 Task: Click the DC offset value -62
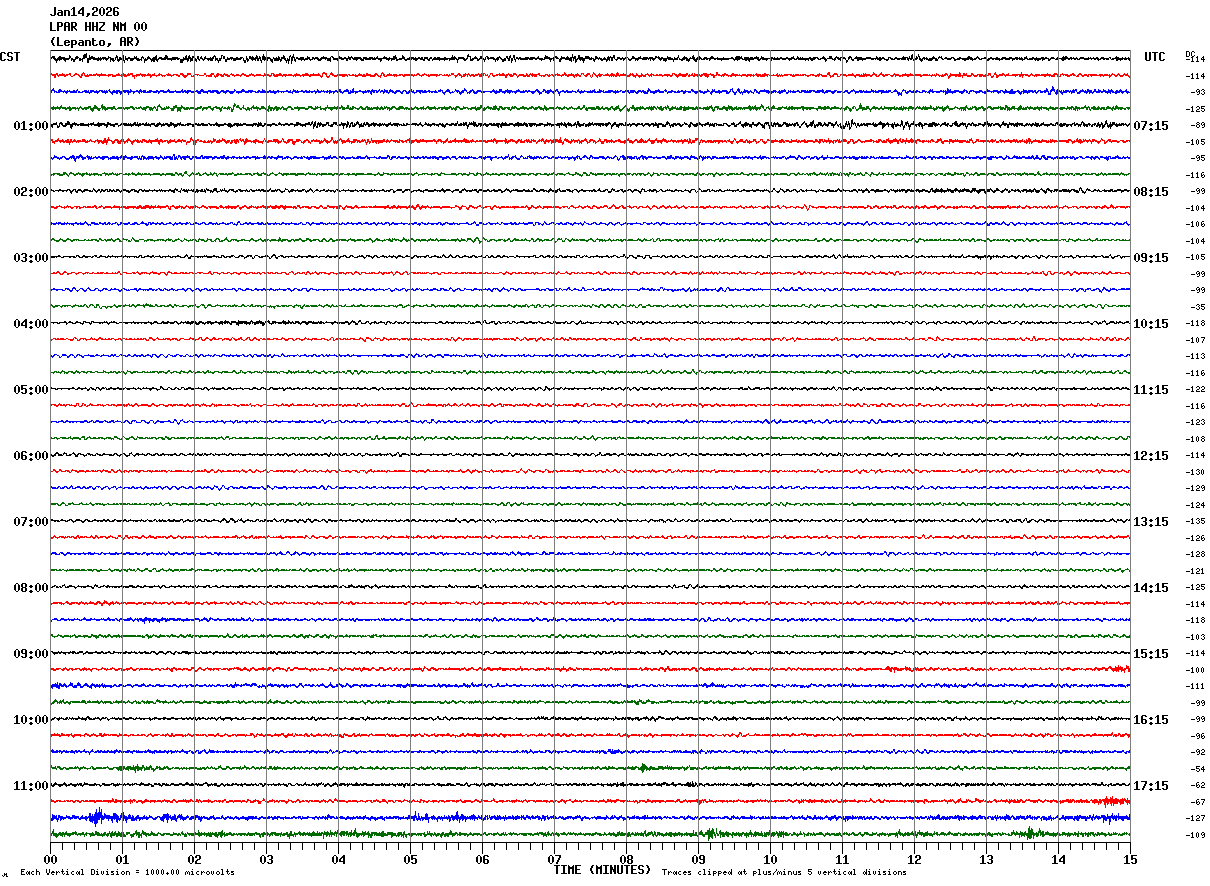pyautogui.click(x=1196, y=786)
